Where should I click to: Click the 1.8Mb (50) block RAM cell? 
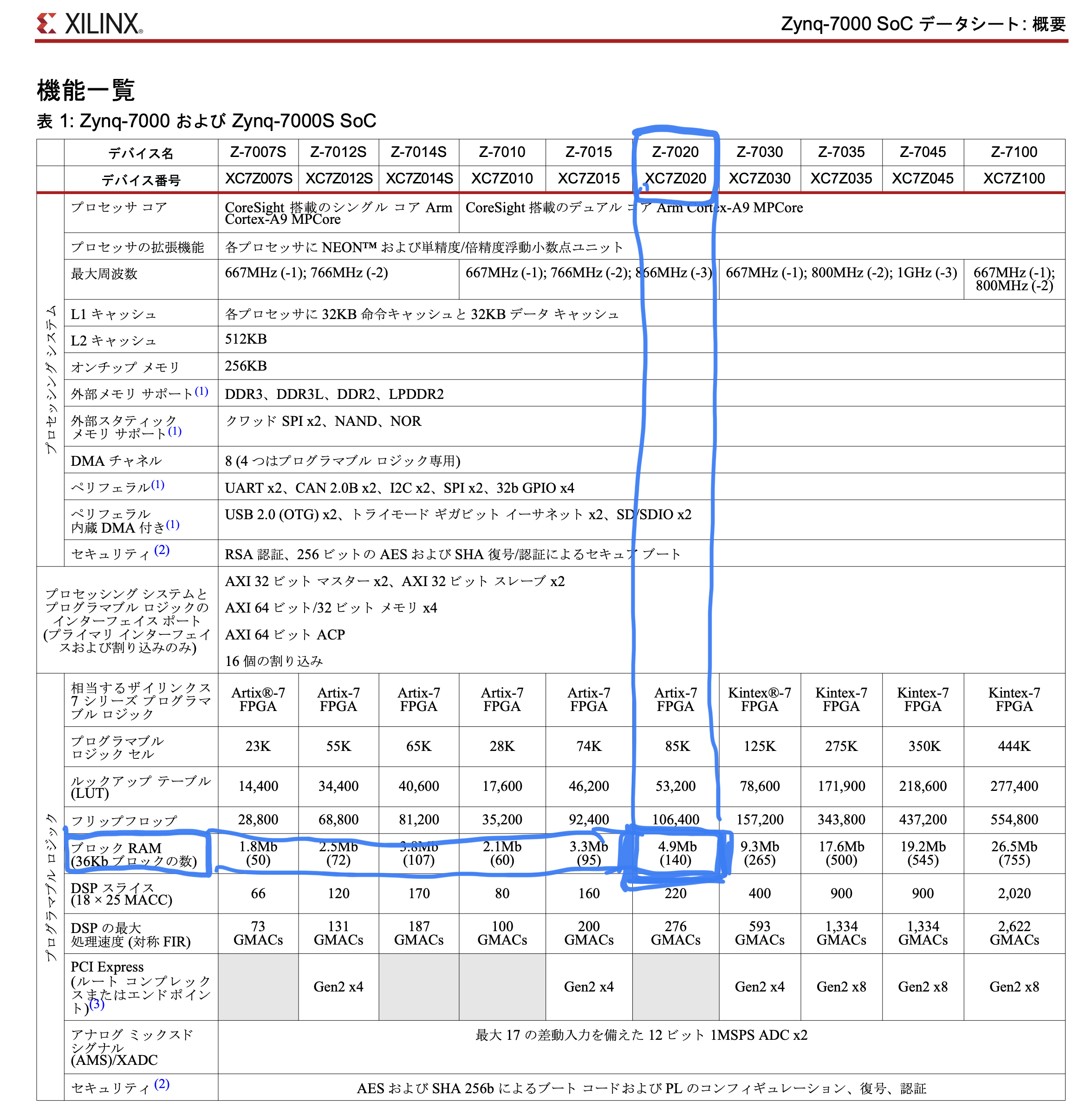click(258, 853)
